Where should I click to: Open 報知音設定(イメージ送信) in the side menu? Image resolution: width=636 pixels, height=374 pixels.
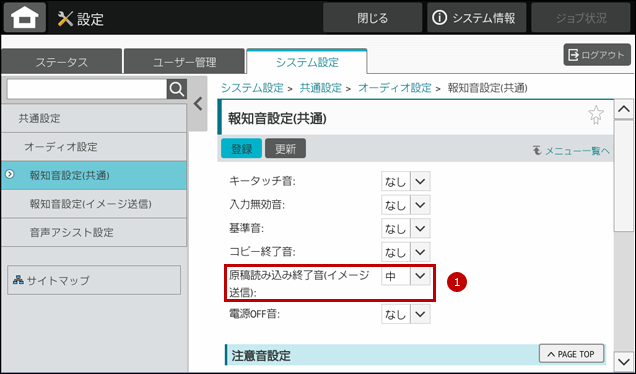tap(94, 204)
